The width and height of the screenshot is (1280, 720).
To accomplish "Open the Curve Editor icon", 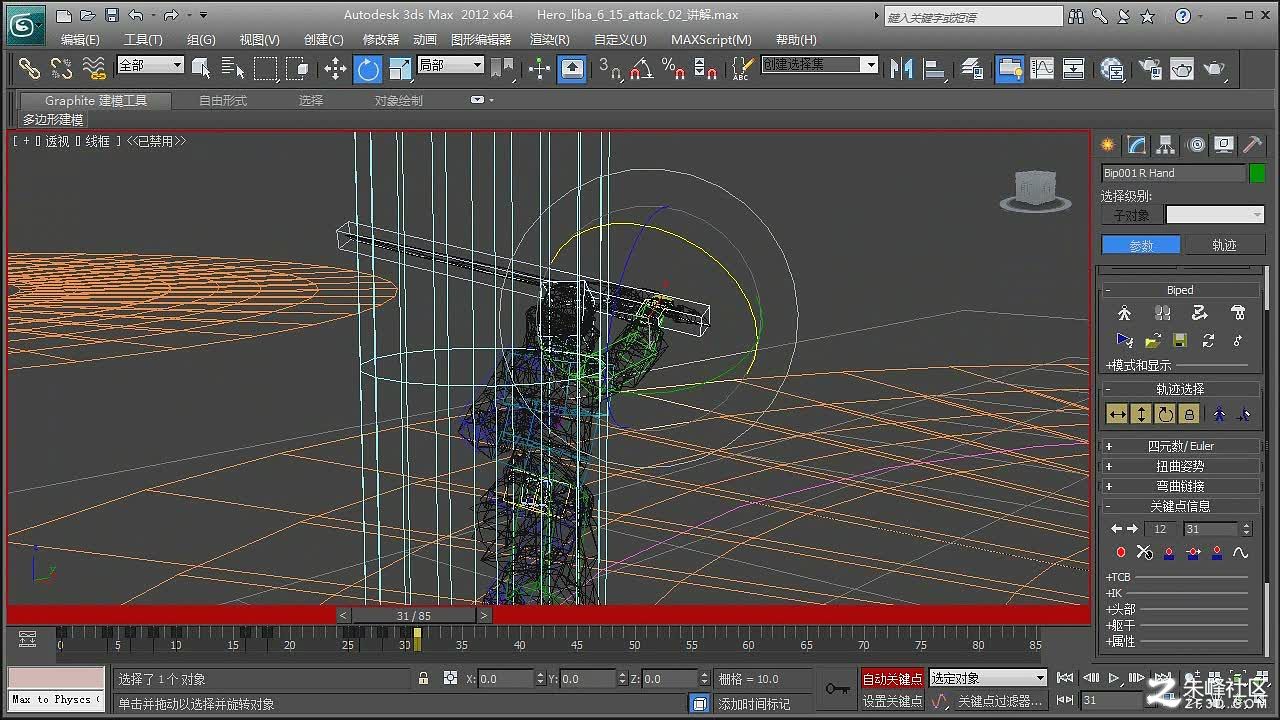I will coord(1042,68).
